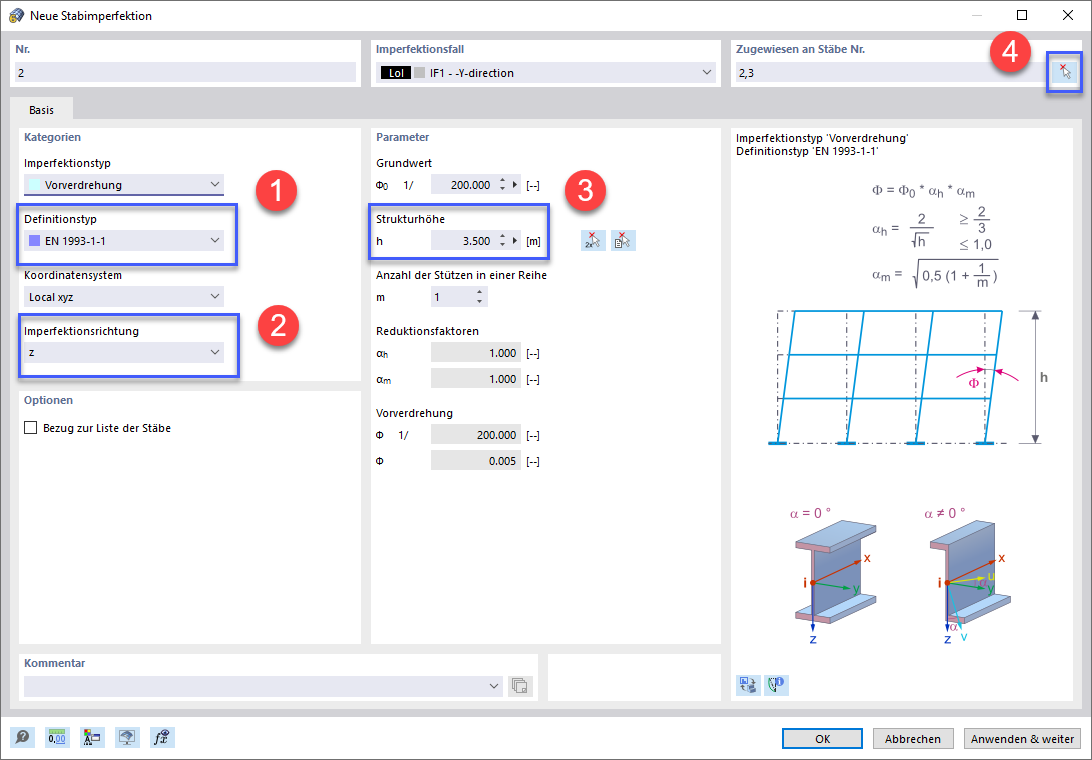Viewport: 1092px width, 760px height.
Task: Expand the Kommentar dropdown
Action: 494,686
